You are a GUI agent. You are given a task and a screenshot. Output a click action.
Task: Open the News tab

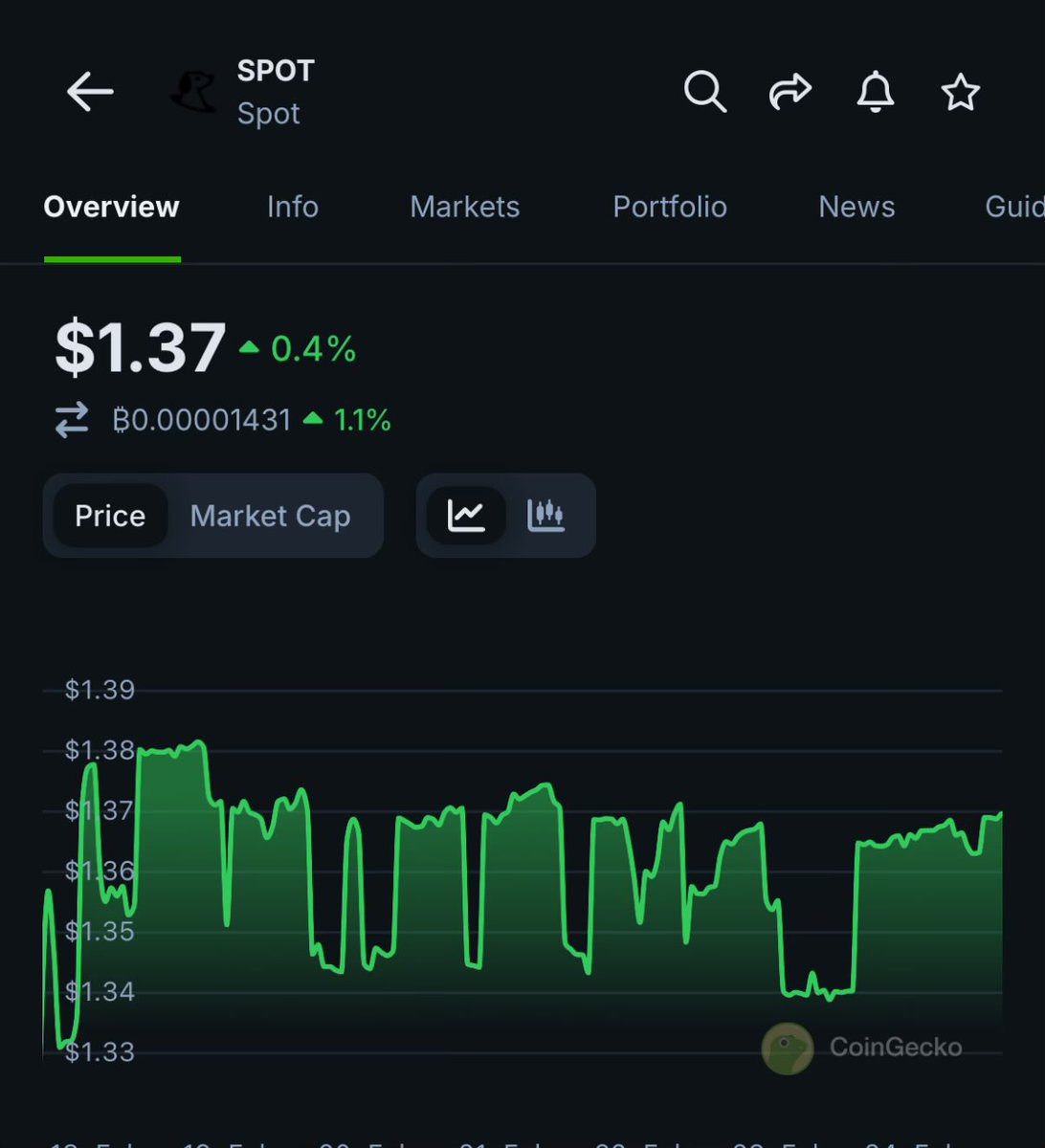(856, 208)
